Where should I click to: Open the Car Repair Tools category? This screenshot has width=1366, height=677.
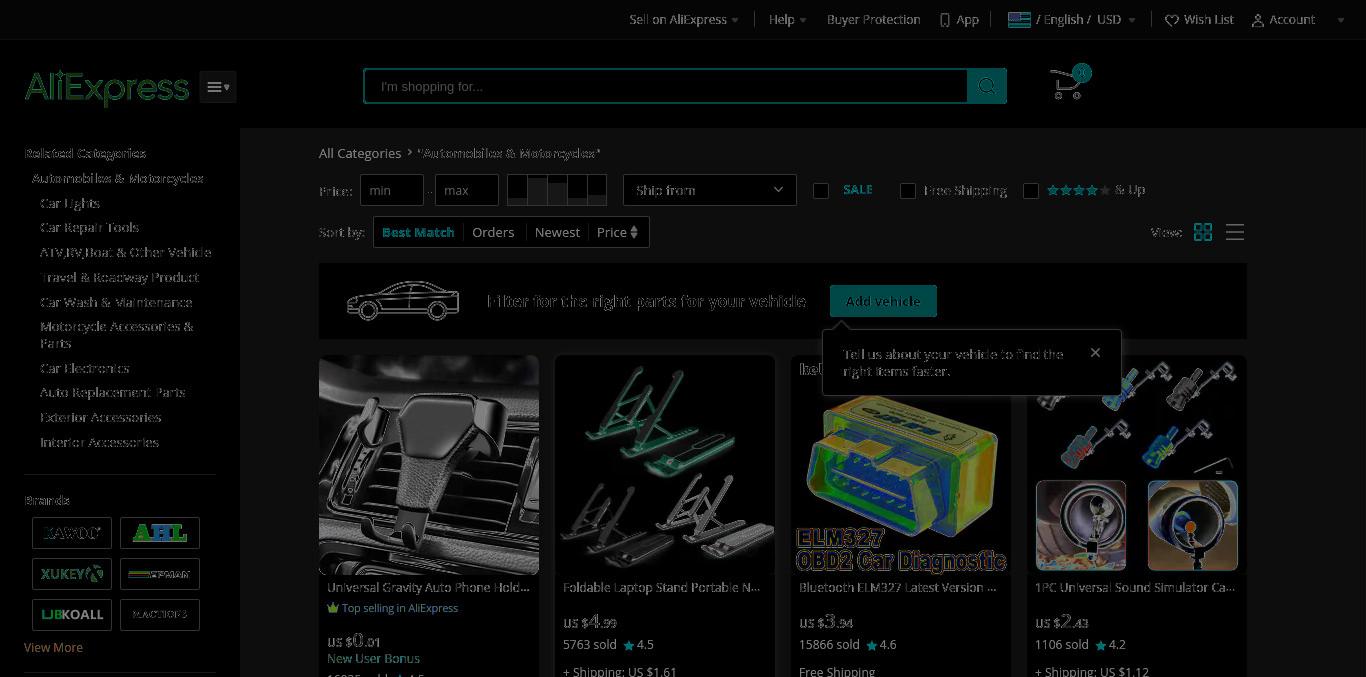[x=89, y=227]
